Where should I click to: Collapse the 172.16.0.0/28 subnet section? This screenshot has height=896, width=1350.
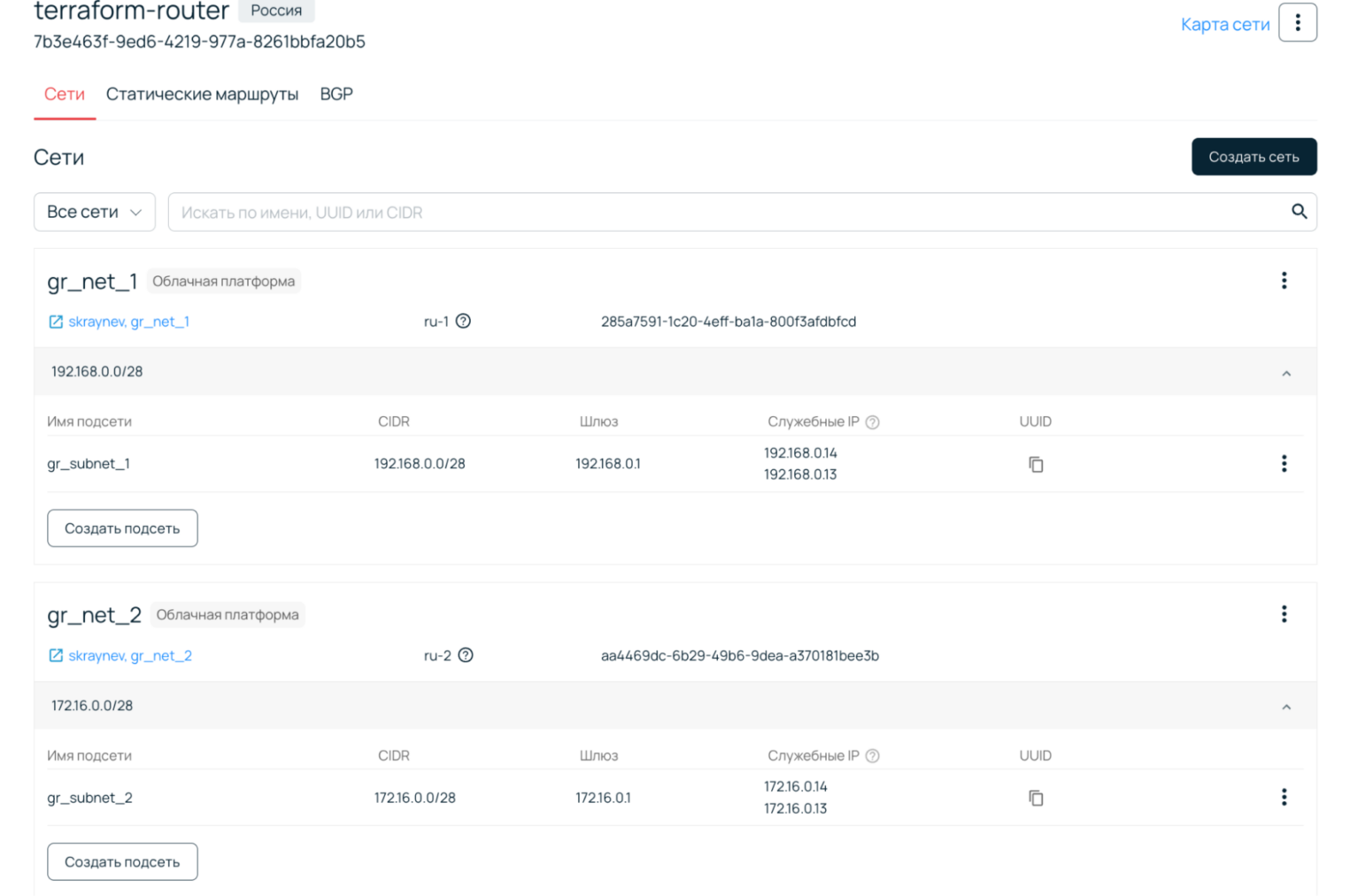click(x=1286, y=707)
